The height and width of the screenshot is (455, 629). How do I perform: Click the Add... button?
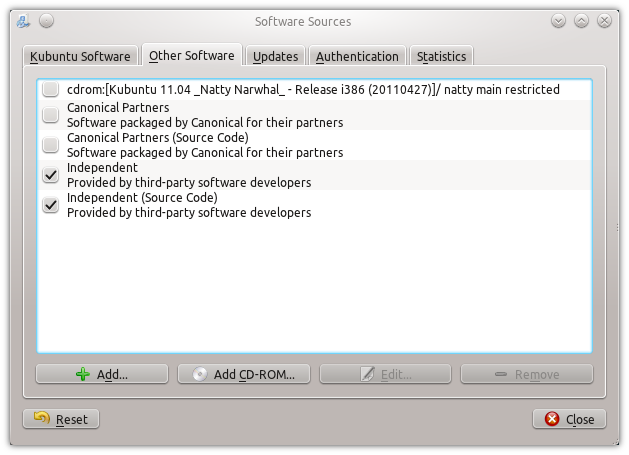[102, 374]
